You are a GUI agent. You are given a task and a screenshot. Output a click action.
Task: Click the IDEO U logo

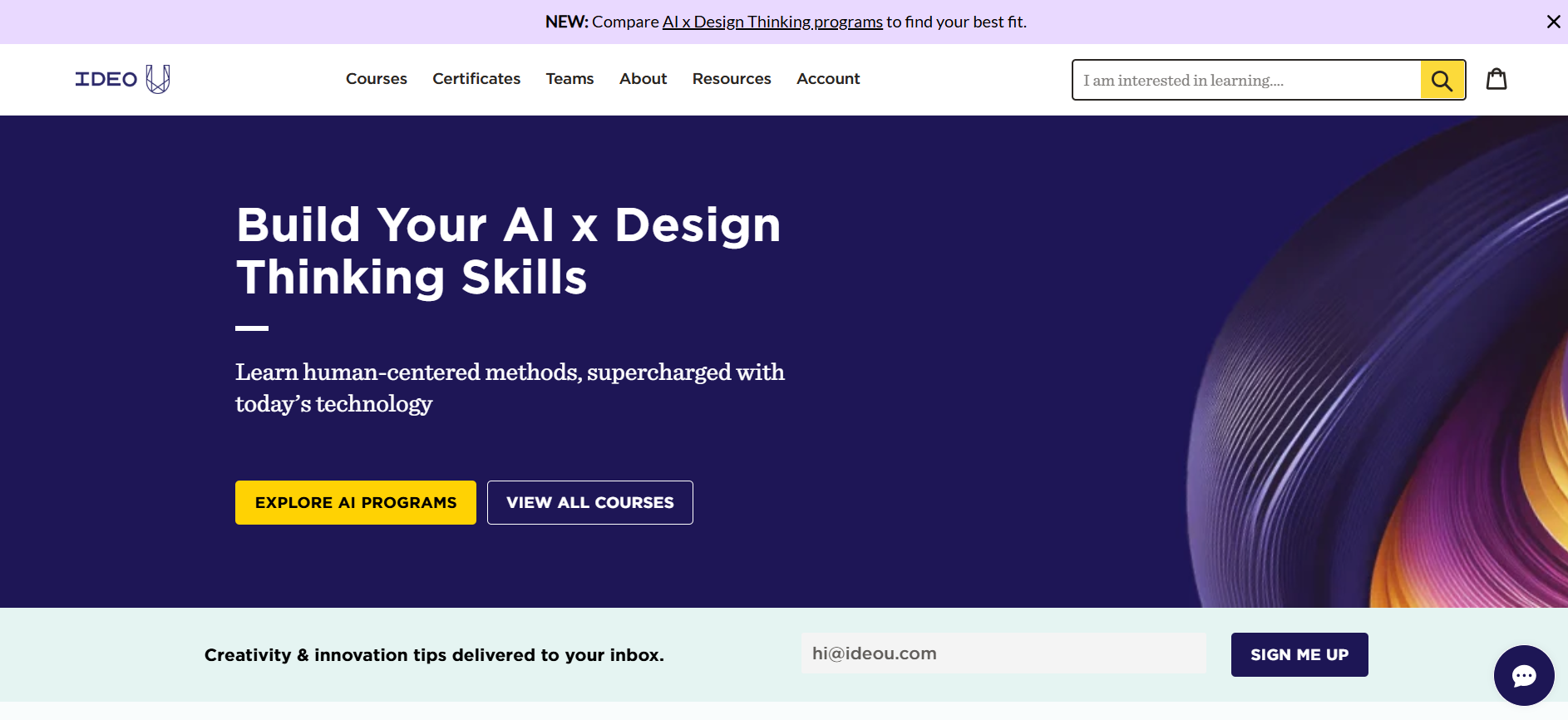click(x=122, y=79)
